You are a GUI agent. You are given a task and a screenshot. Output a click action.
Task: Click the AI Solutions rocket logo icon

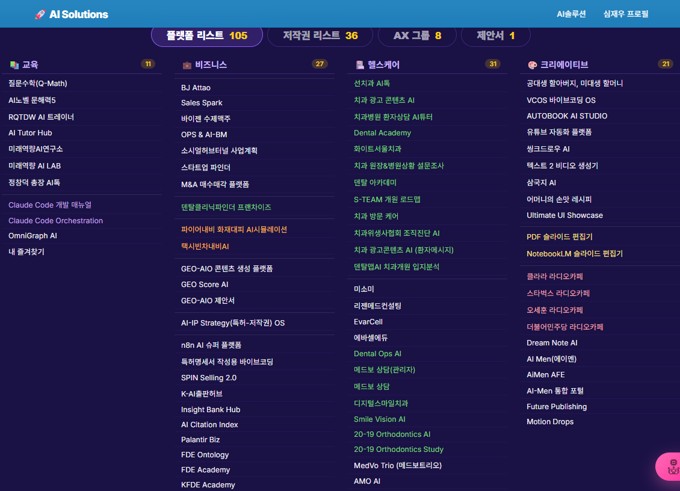click(x=40, y=14)
